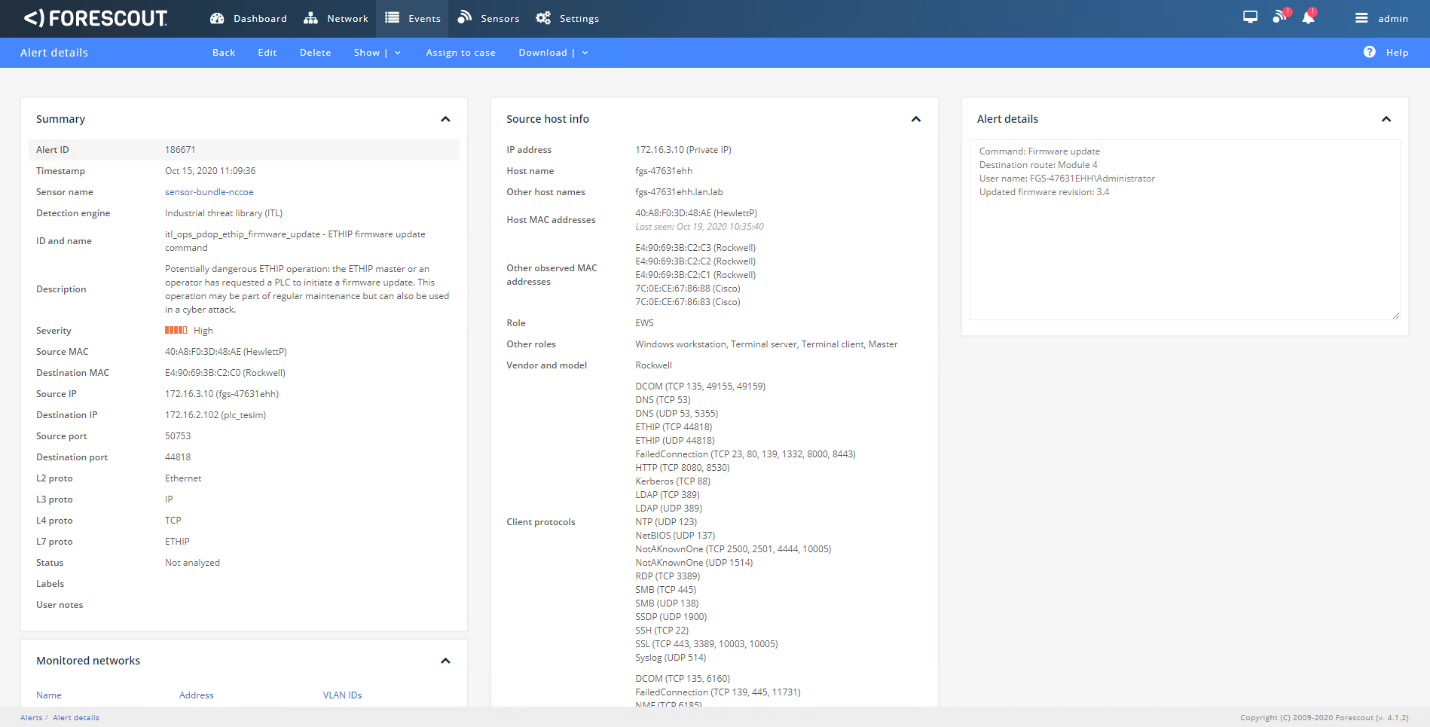Sort by Name column in Monitored networks

(x=49, y=695)
